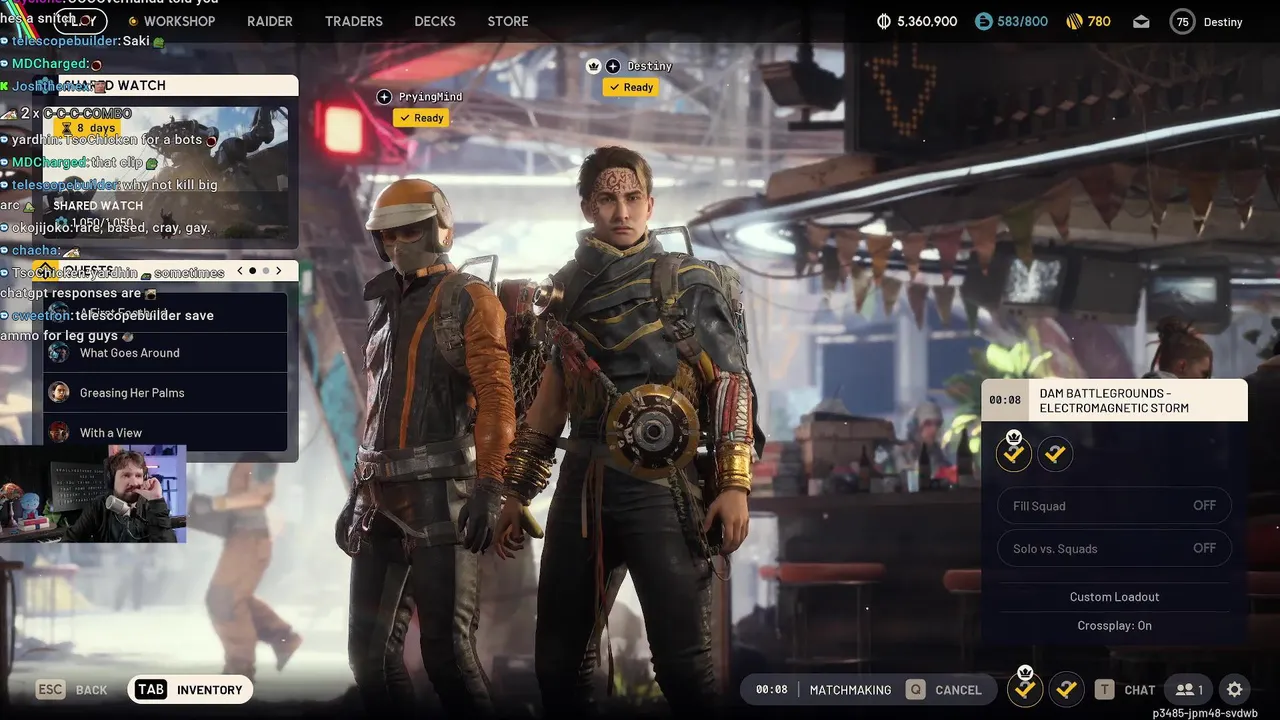Select the second quest page dot

(266, 271)
